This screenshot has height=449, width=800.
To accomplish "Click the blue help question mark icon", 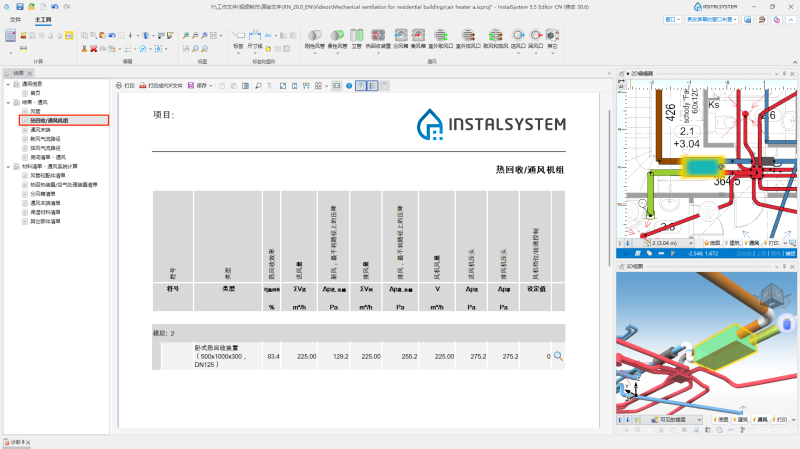I will pyautogui.click(x=349, y=86).
